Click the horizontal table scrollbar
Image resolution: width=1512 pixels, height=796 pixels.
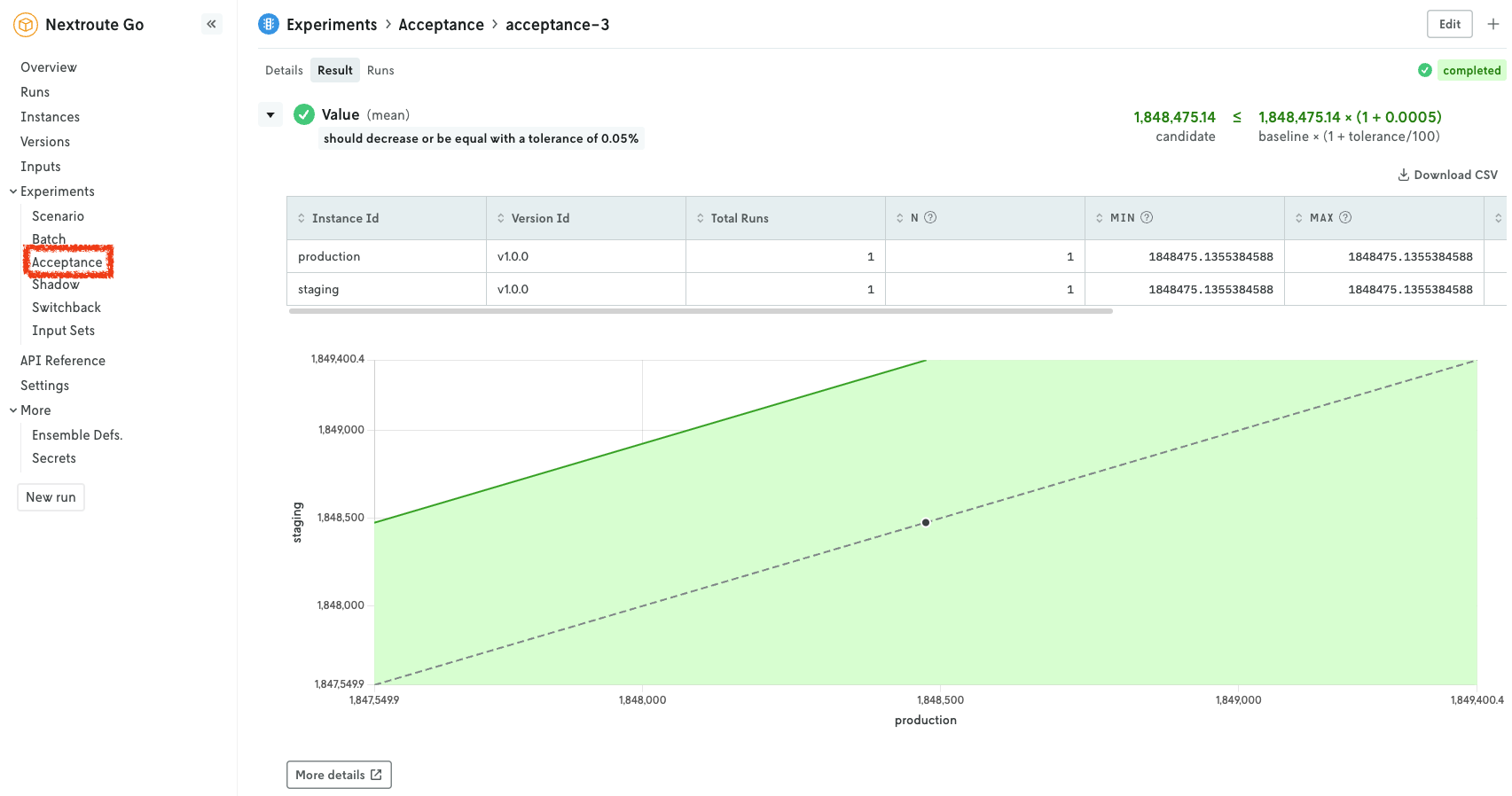[701, 311]
